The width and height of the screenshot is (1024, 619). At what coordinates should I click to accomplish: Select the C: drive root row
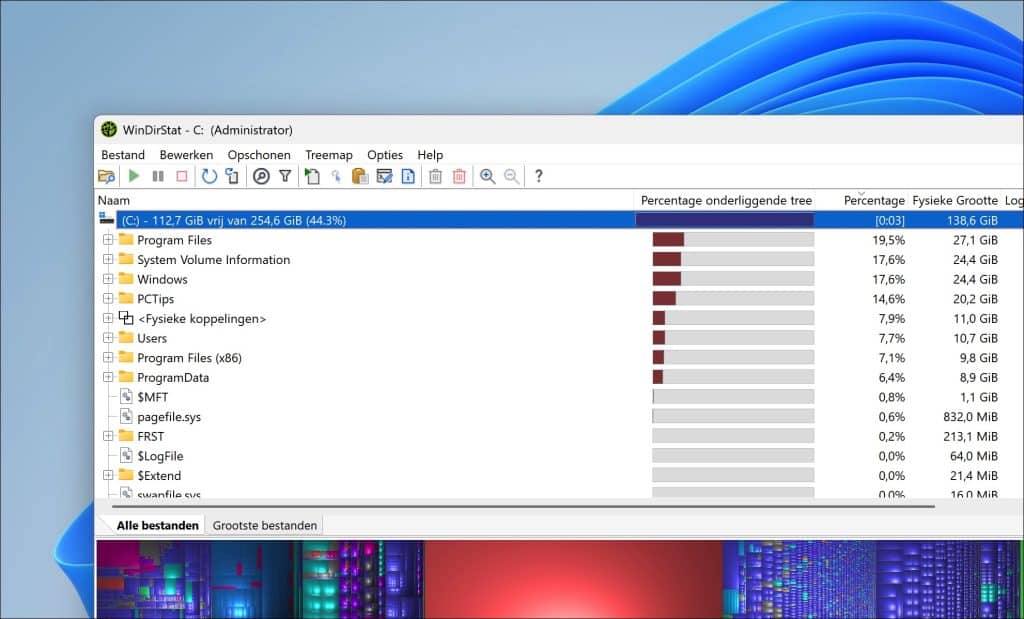(559, 220)
